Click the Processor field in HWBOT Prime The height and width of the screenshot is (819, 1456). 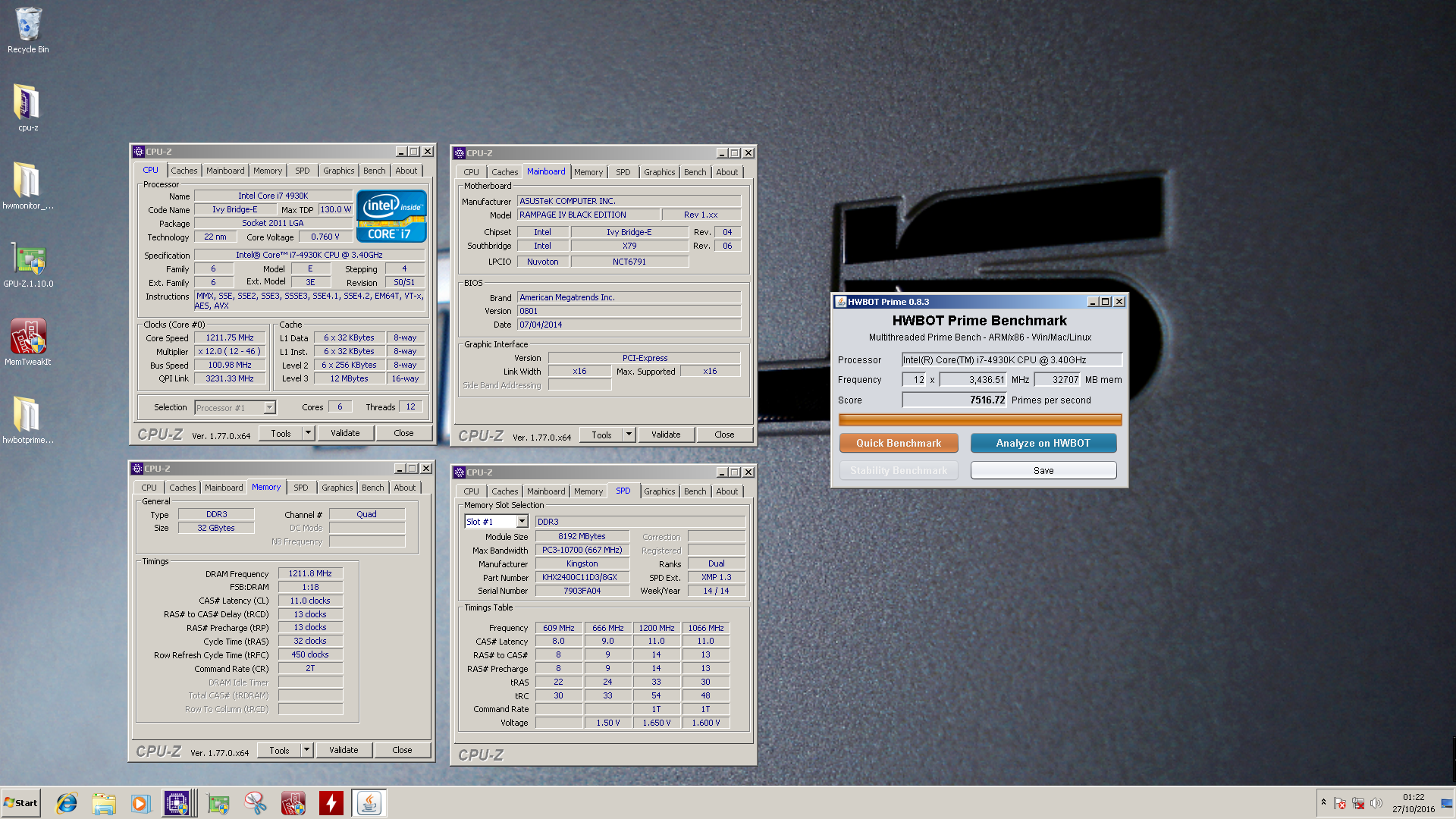[x=1012, y=360]
